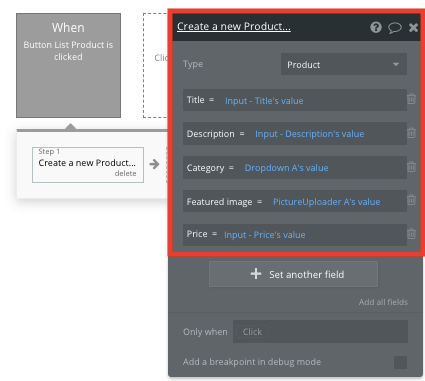
Task: Click delete on Step 1 action
Action: 125,173
